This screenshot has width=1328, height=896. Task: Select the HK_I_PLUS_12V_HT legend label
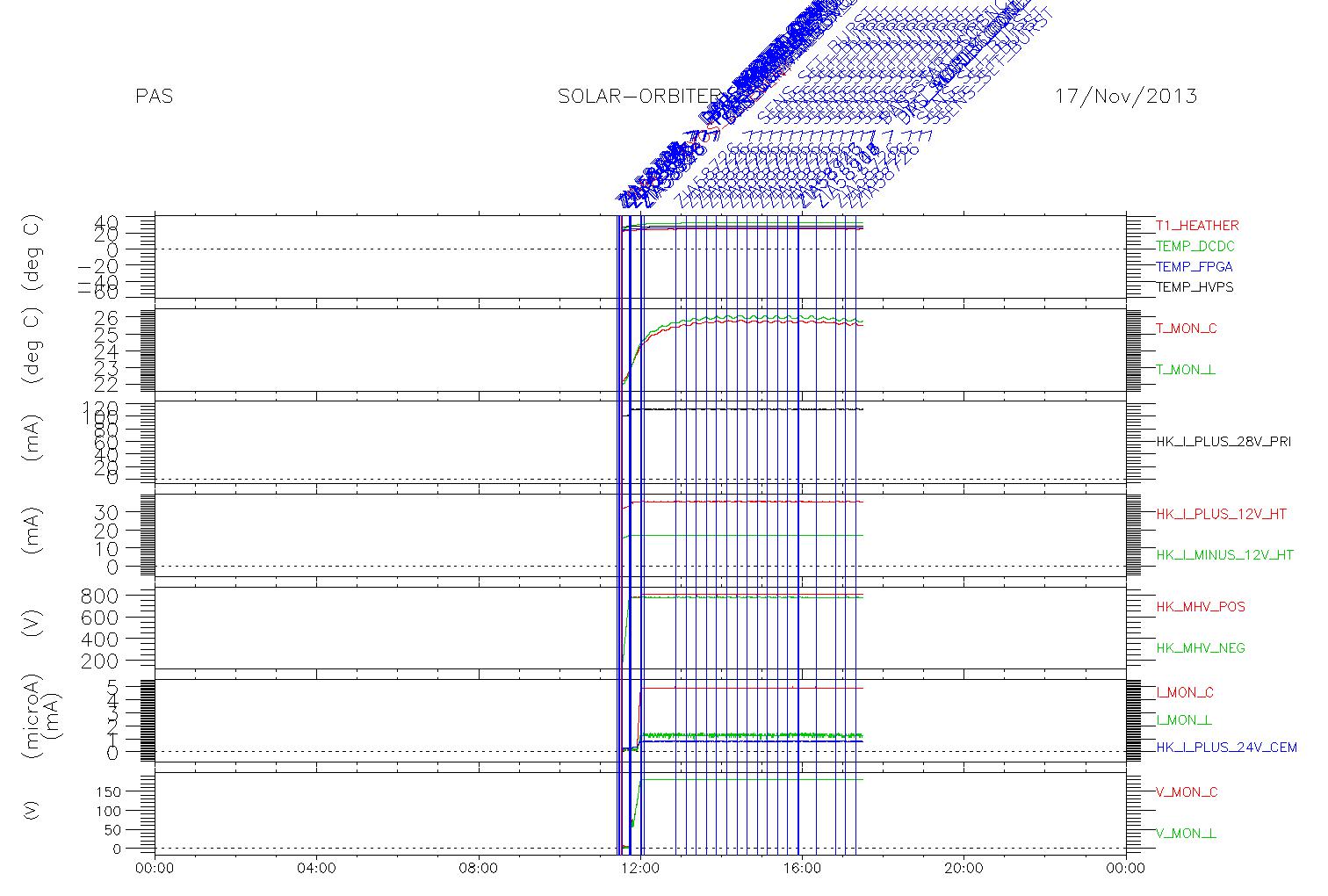click(1222, 514)
